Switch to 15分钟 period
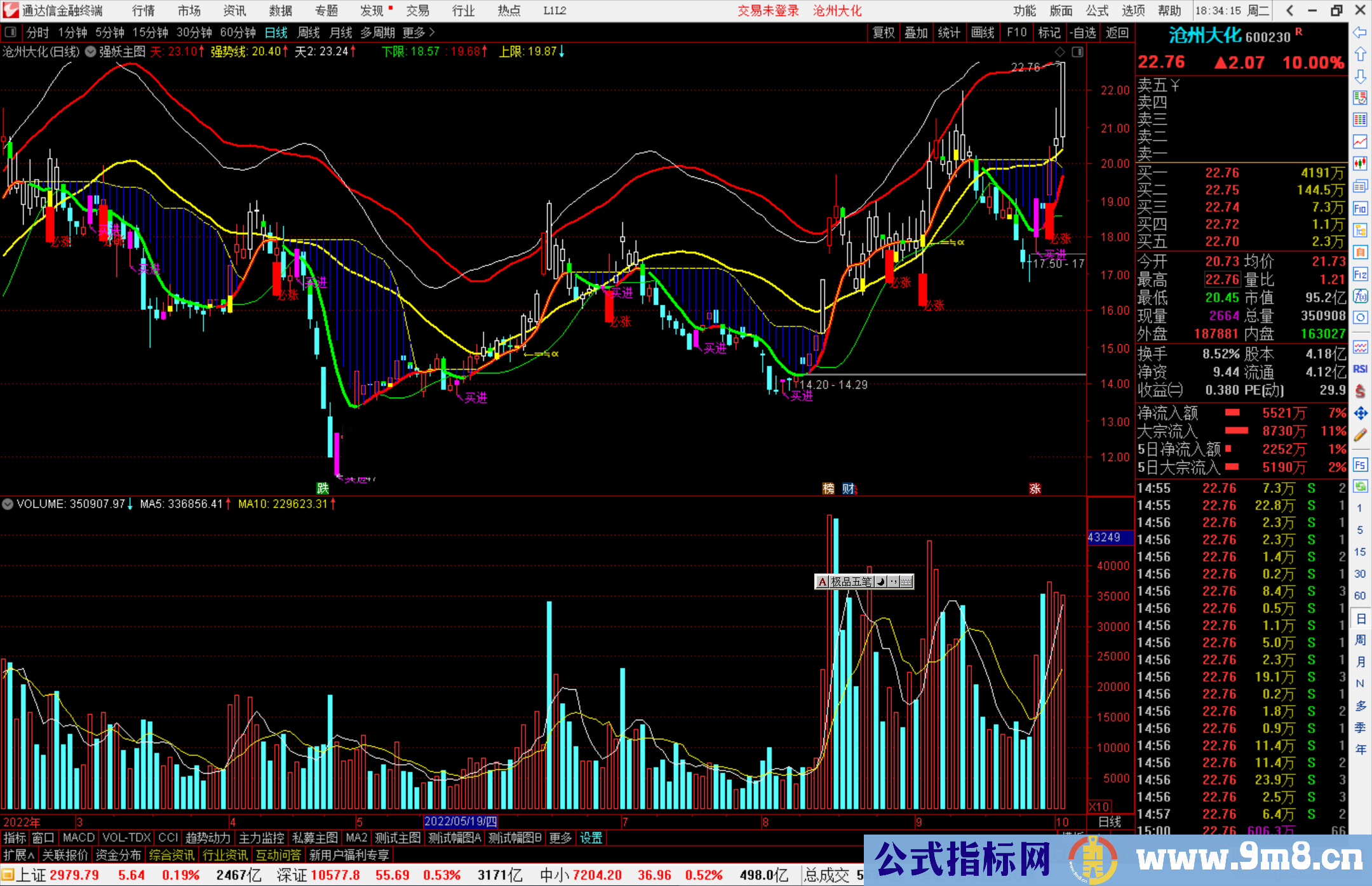Image resolution: width=1372 pixels, height=886 pixels. point(150,32)
